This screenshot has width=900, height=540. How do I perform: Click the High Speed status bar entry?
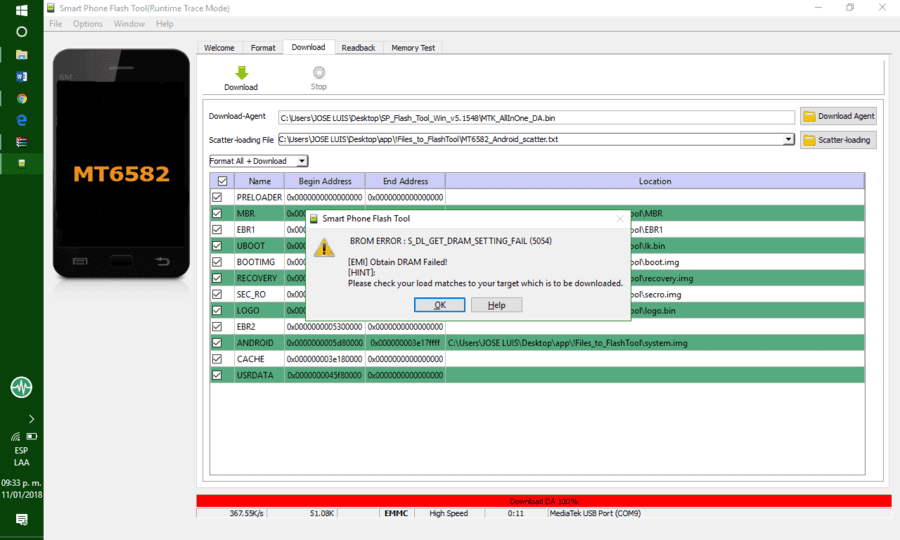[448, 514]
